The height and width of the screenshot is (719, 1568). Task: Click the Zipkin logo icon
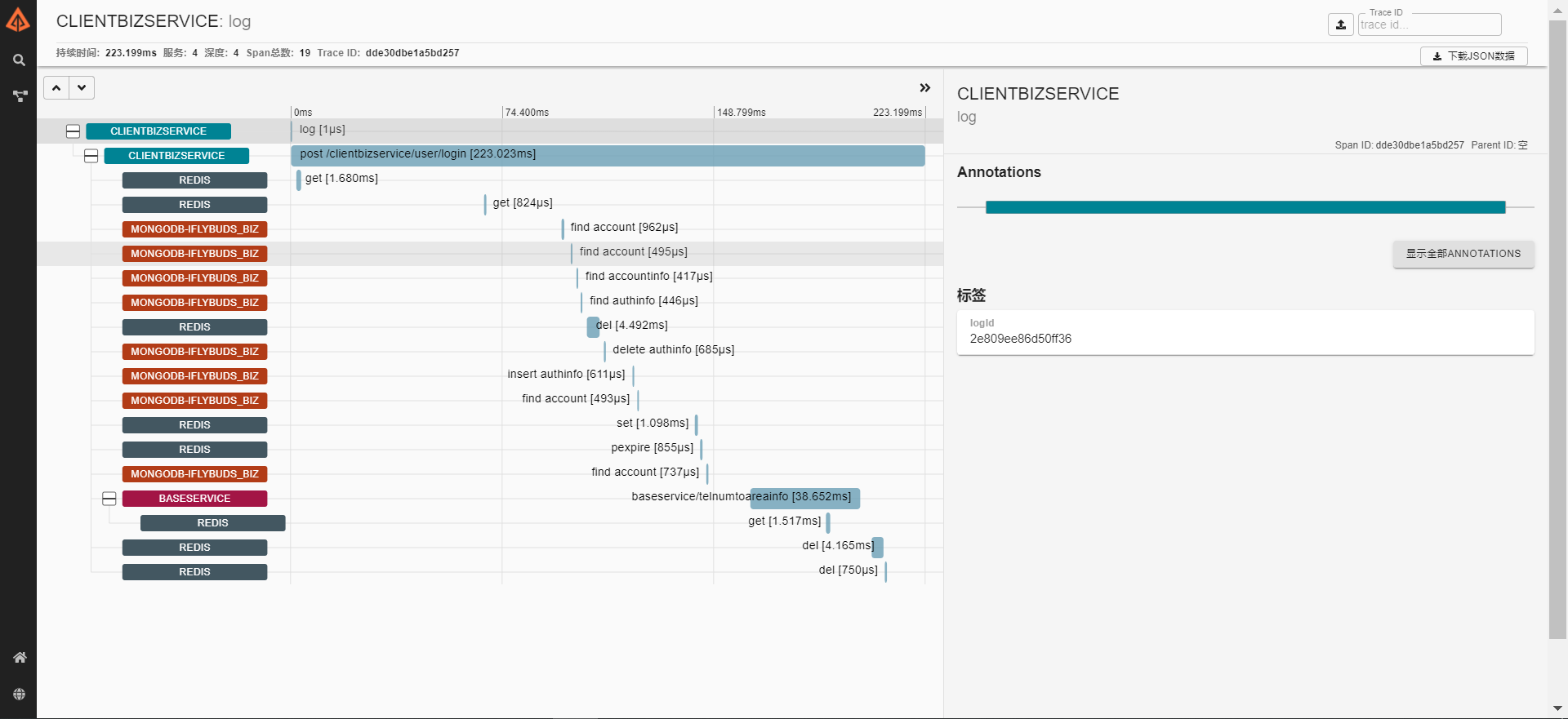[x=18, y=20]
